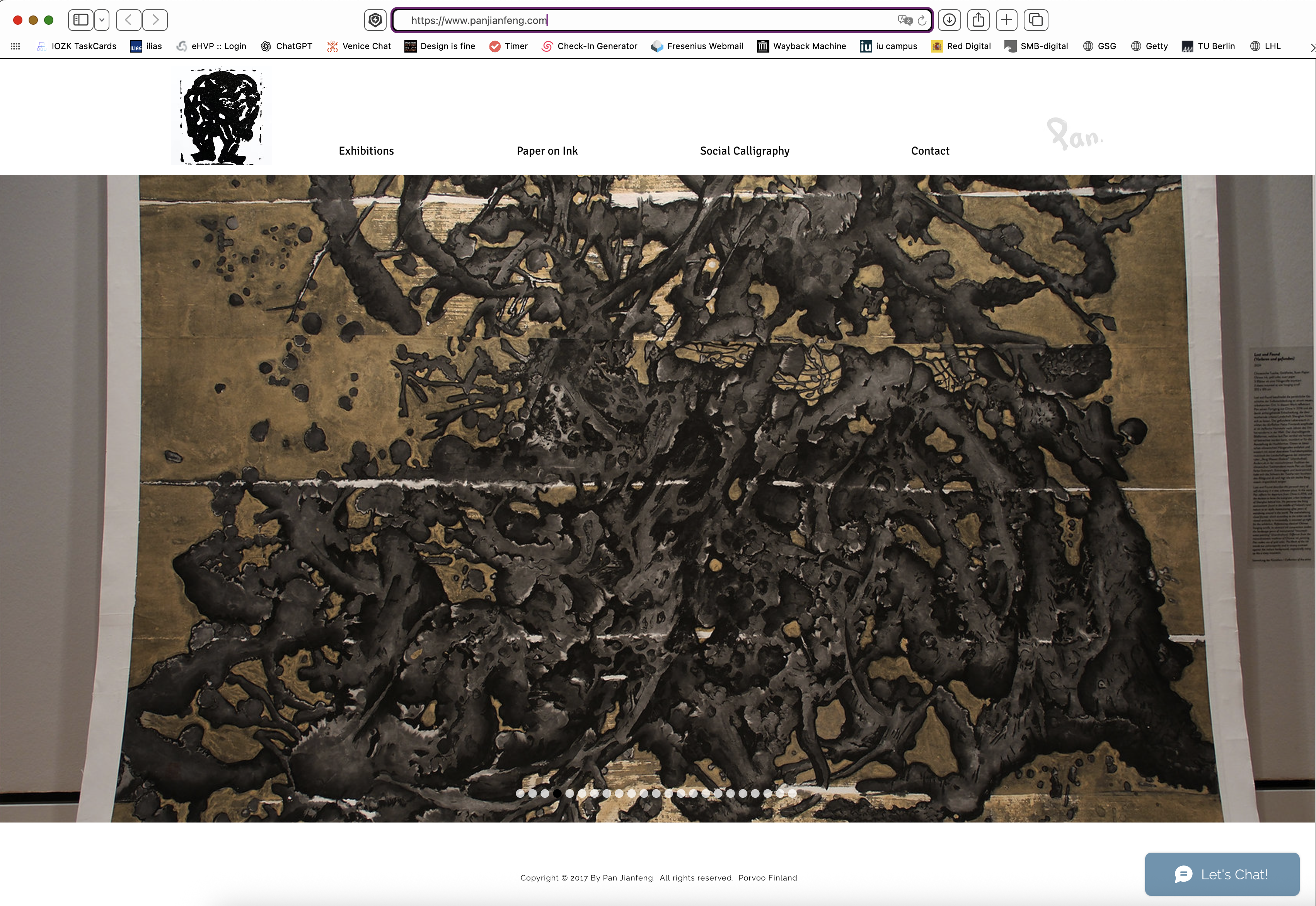Open the Social Calligraphy page

point(744,151)
